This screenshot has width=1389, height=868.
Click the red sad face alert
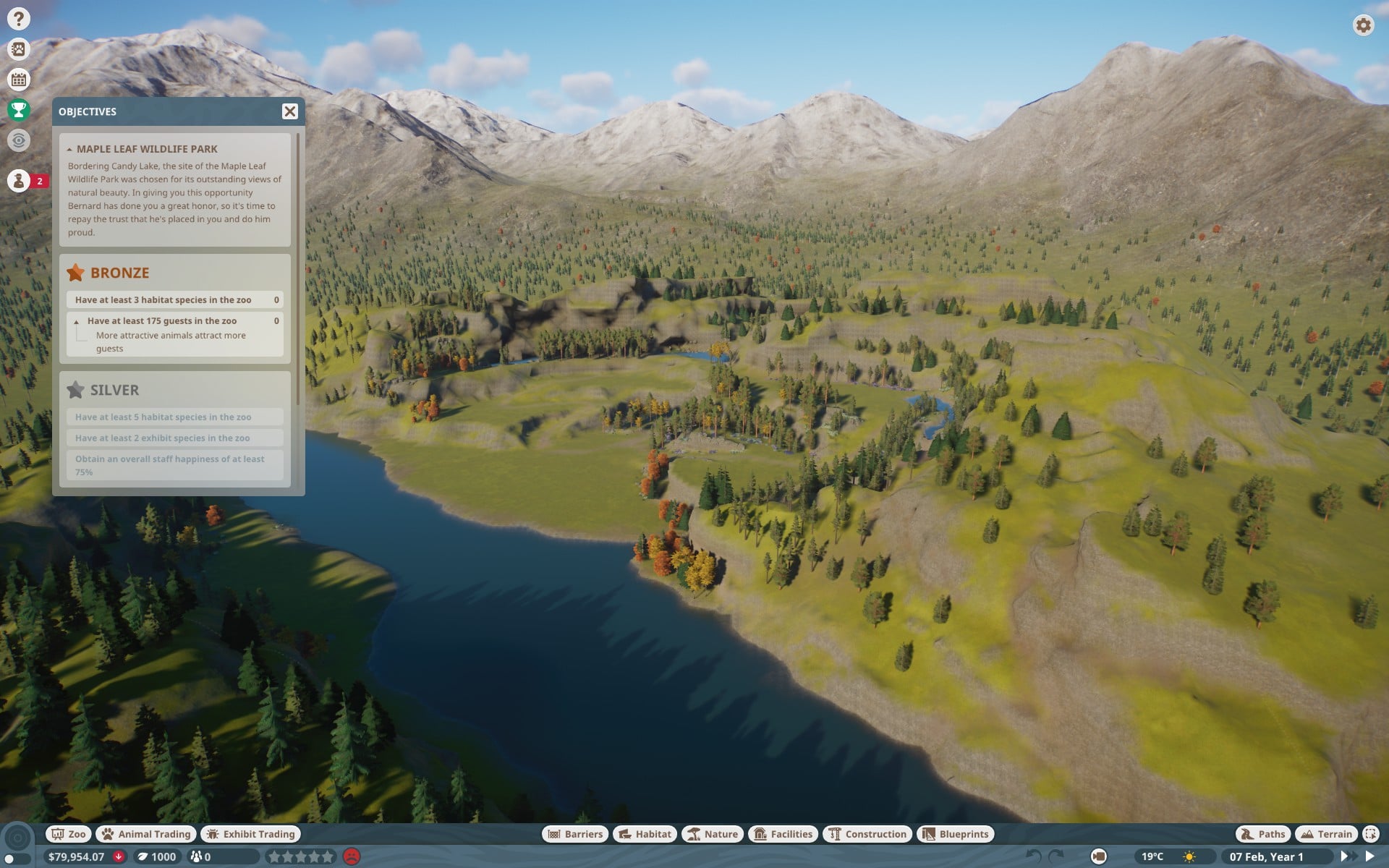tap(352, 856)
